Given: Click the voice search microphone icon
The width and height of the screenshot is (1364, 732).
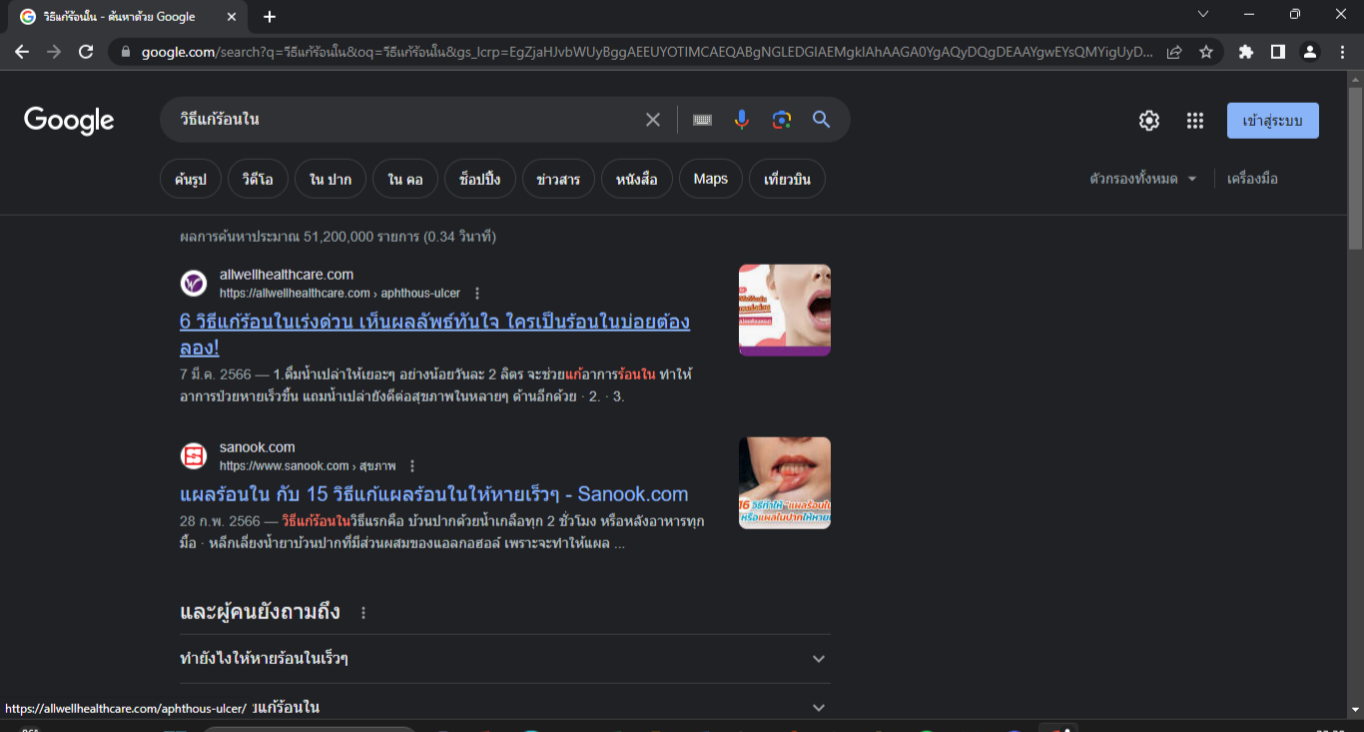Looking at the screenshot, I should [741, 120].
